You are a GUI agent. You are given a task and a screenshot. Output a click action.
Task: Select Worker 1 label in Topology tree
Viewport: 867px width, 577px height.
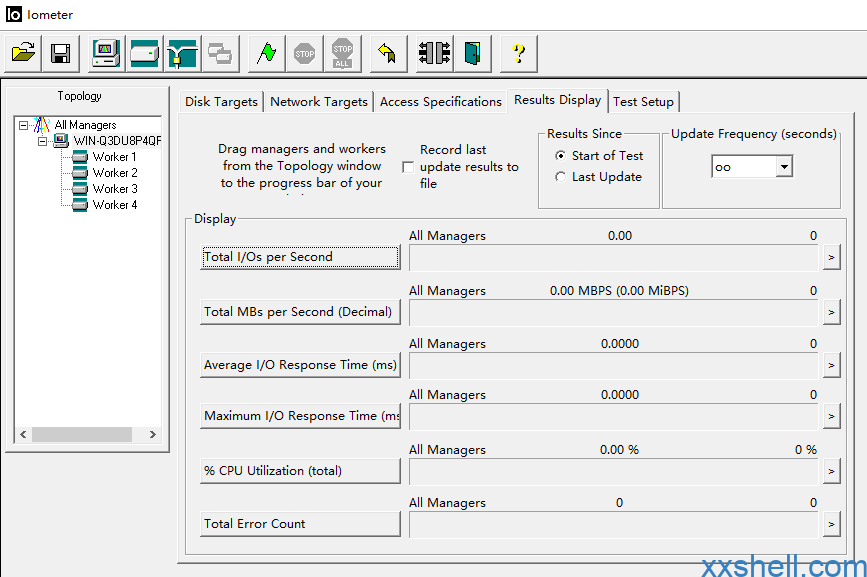pyautogui.click(x=114, y=157)
